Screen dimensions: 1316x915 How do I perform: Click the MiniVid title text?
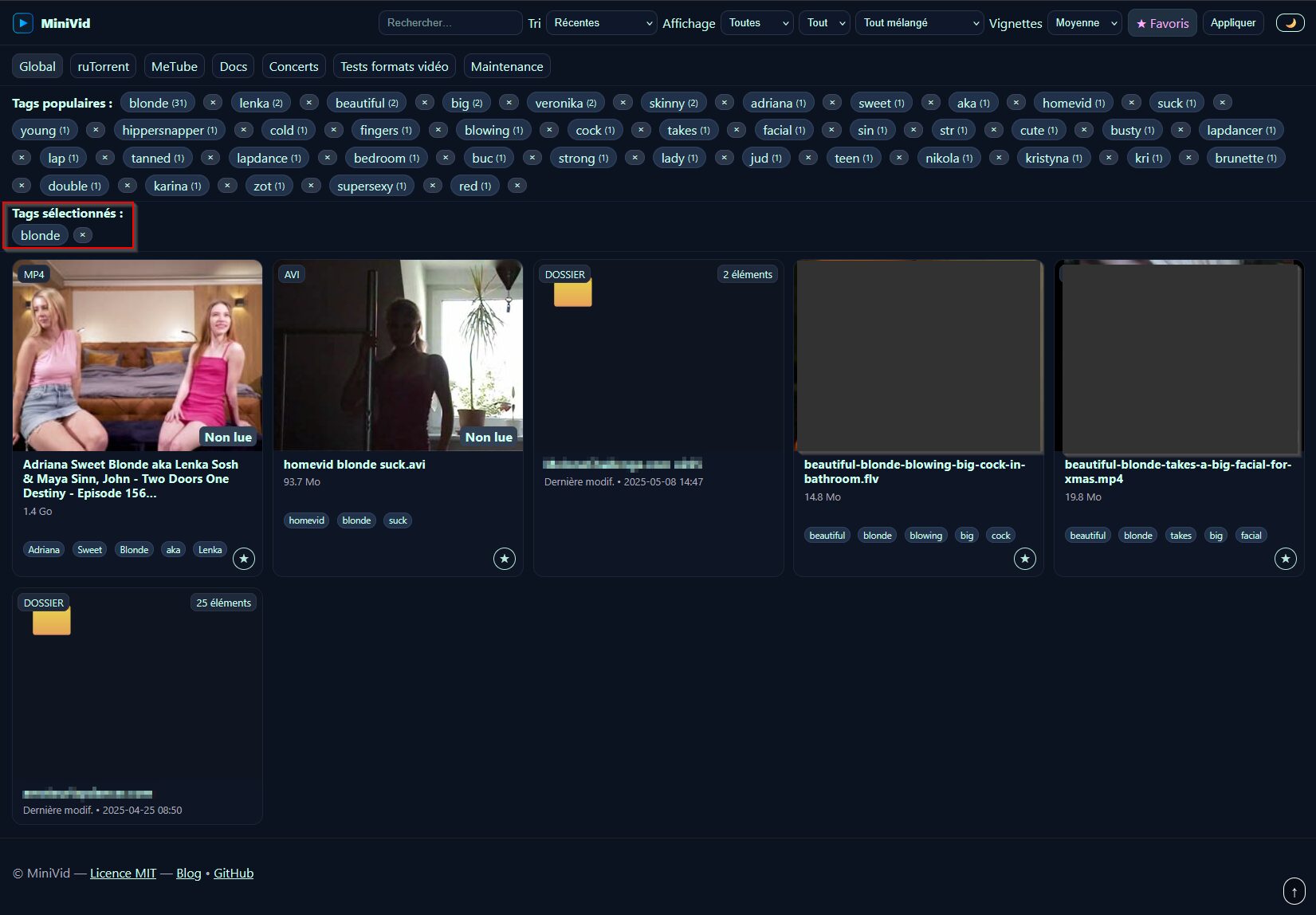(65, 23)
